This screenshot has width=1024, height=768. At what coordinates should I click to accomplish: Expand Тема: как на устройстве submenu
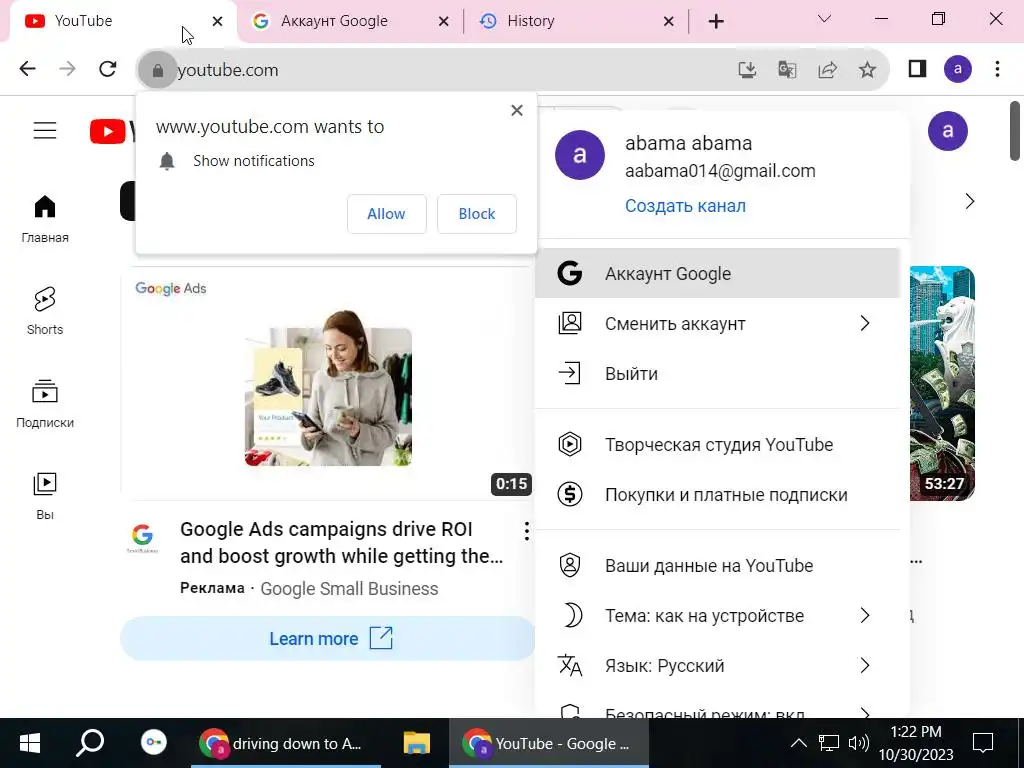pyautogui.click(x=718, y=615)
